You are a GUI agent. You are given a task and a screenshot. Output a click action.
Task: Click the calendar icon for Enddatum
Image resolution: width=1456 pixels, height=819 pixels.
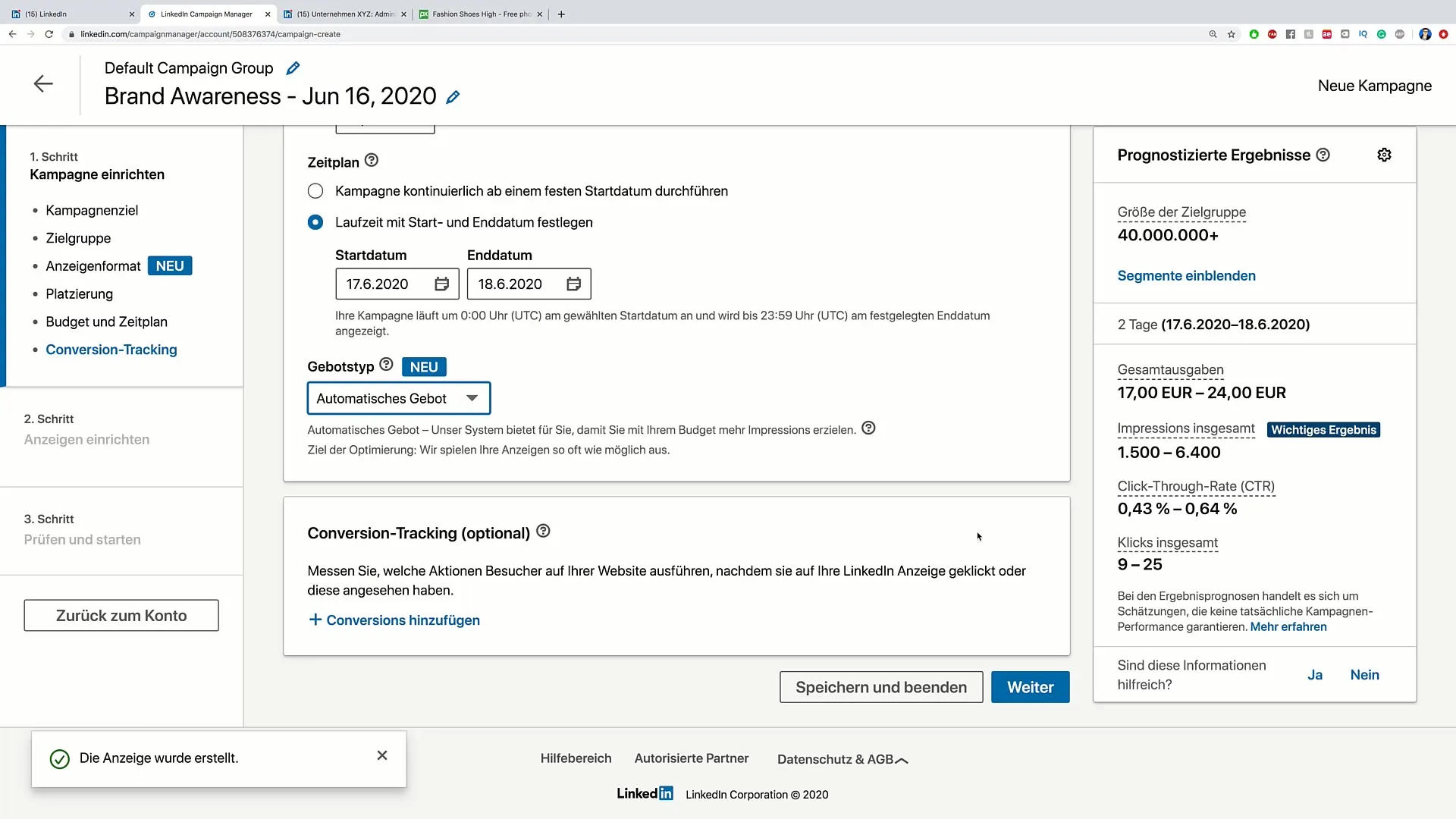click(574, 284)
